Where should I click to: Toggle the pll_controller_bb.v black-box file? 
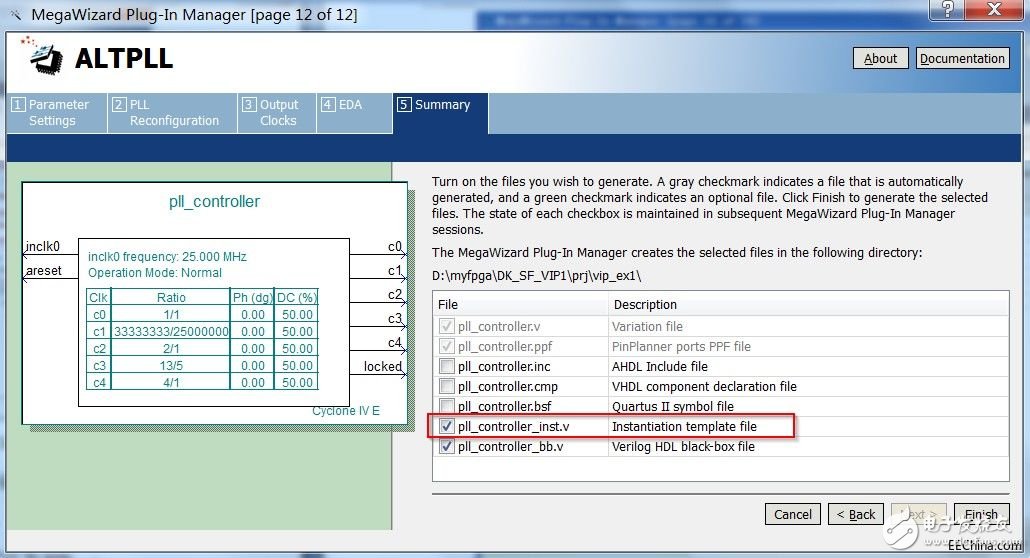pyautogui.click(x=446, y=447)
